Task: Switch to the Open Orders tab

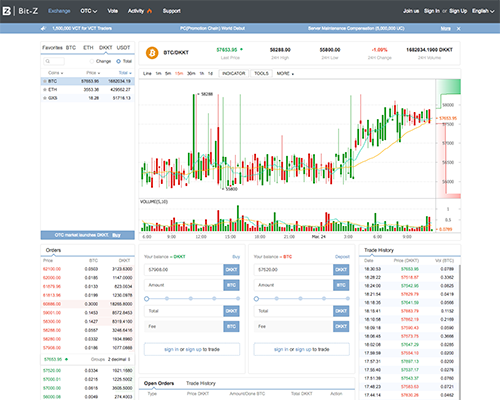Action: click(159, 383)
